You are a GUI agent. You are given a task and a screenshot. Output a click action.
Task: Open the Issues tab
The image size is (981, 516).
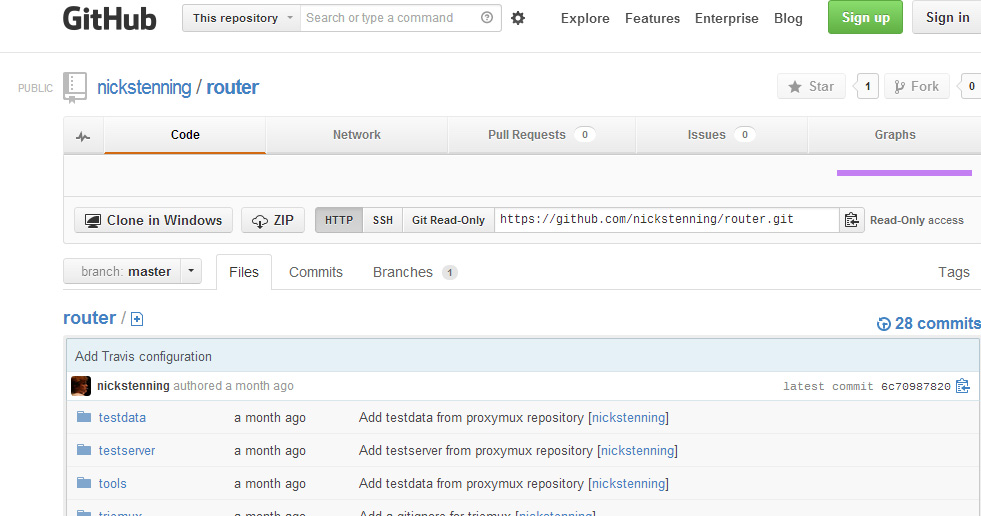(x=721, y=135)
